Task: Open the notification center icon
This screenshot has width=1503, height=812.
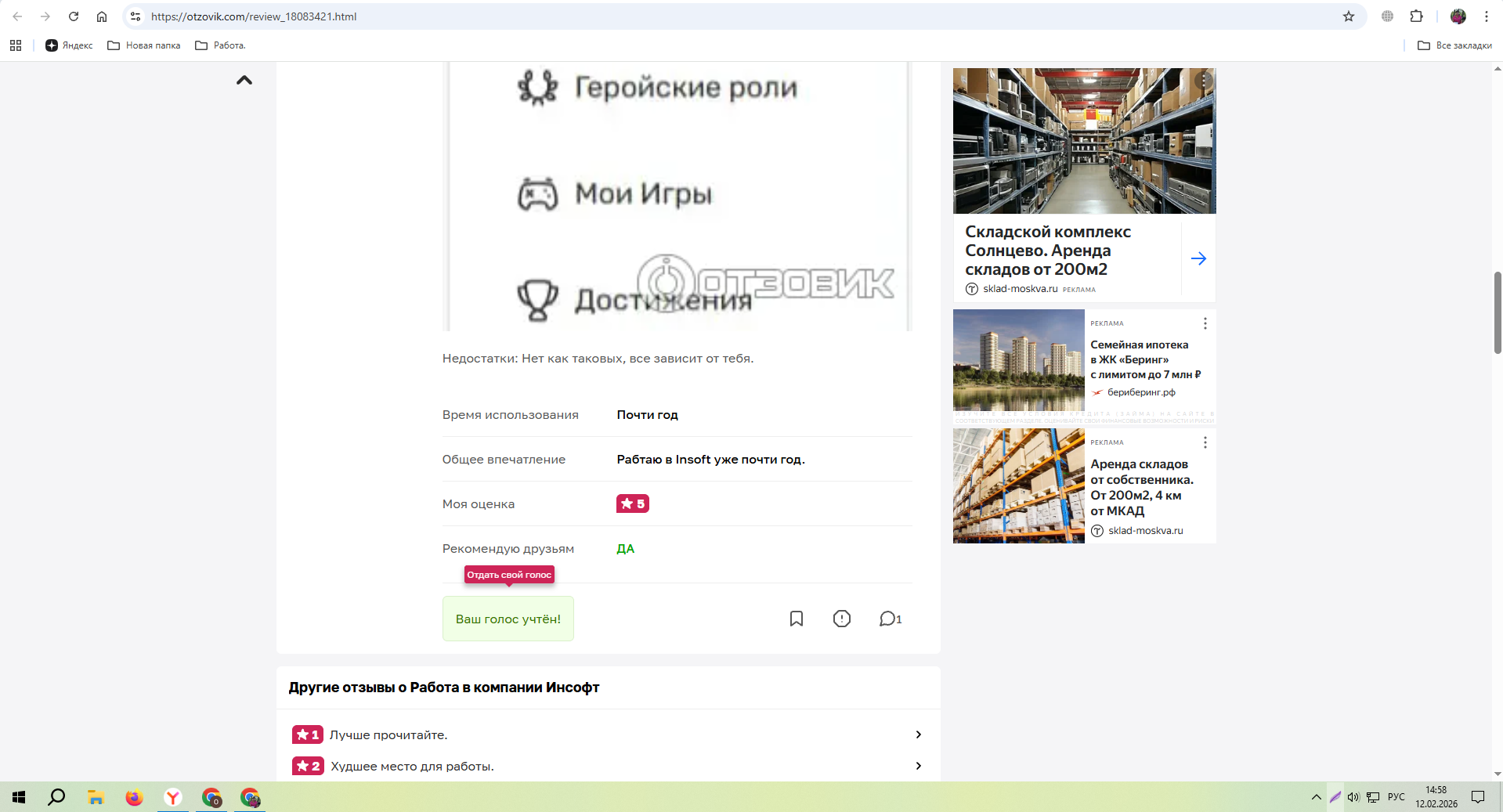Action: pyautogui.click(x=1478, y=797)
